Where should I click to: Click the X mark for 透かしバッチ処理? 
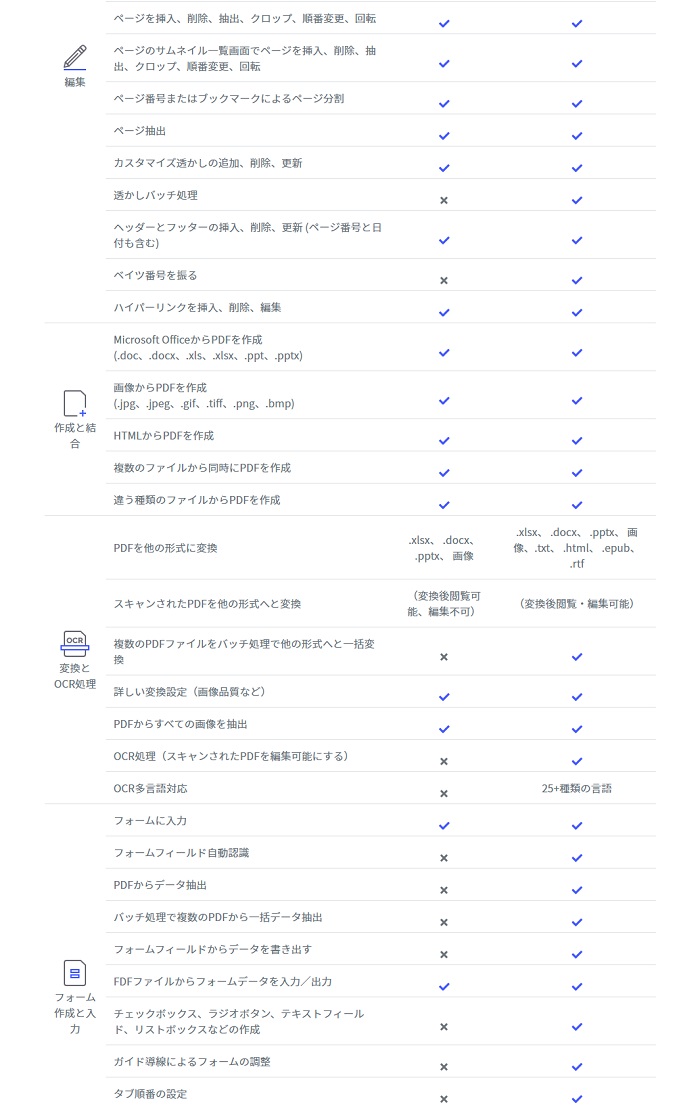pos(444,201)
